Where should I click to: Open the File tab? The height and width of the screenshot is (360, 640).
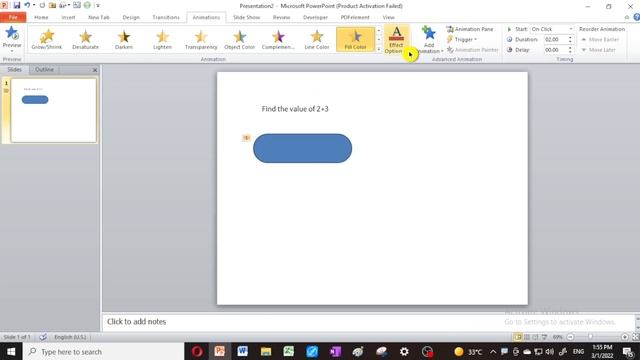pos(13,17)
